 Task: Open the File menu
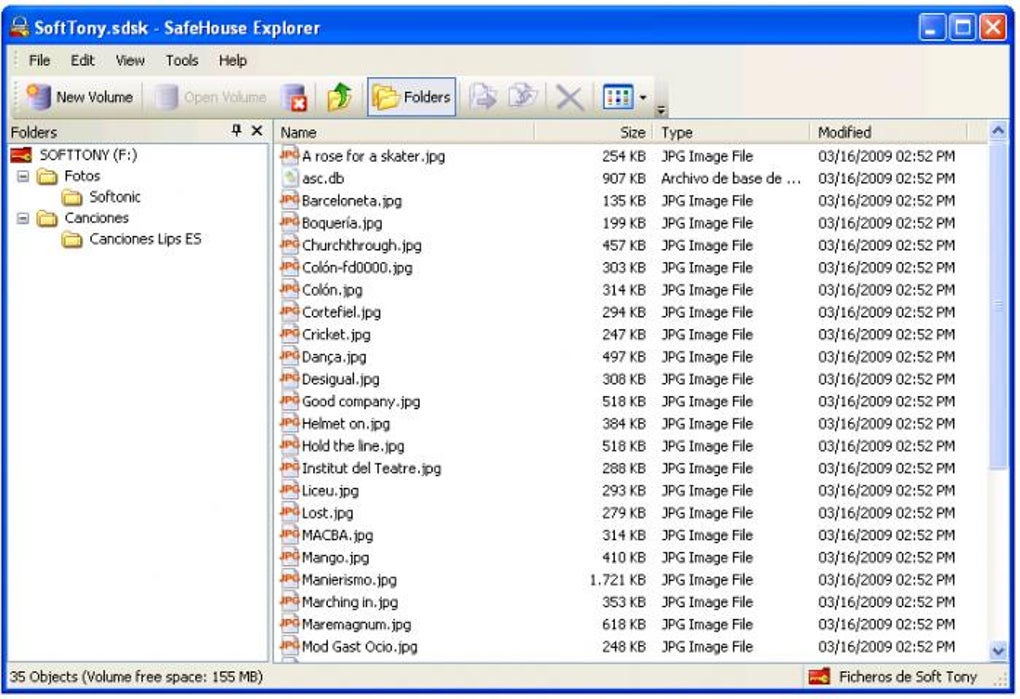coord(39,60)
